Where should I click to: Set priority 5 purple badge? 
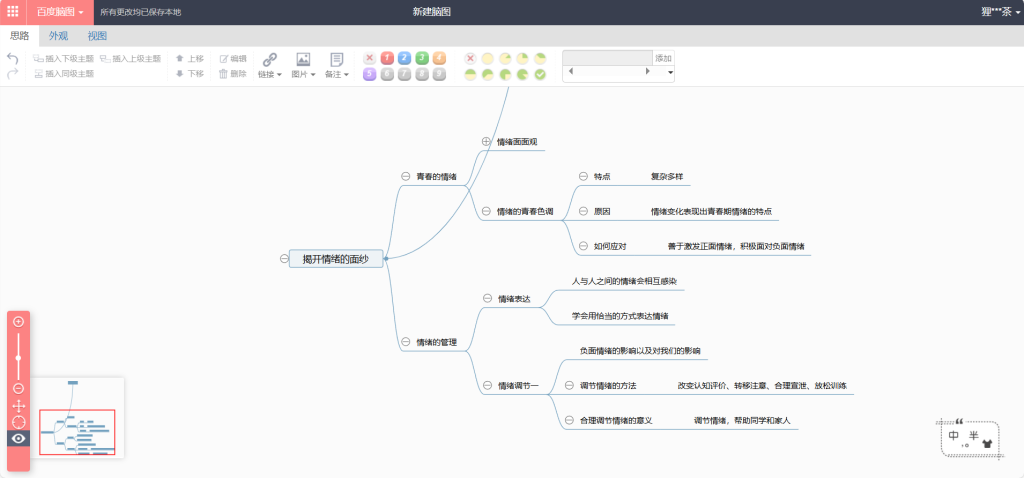(369, 74)
